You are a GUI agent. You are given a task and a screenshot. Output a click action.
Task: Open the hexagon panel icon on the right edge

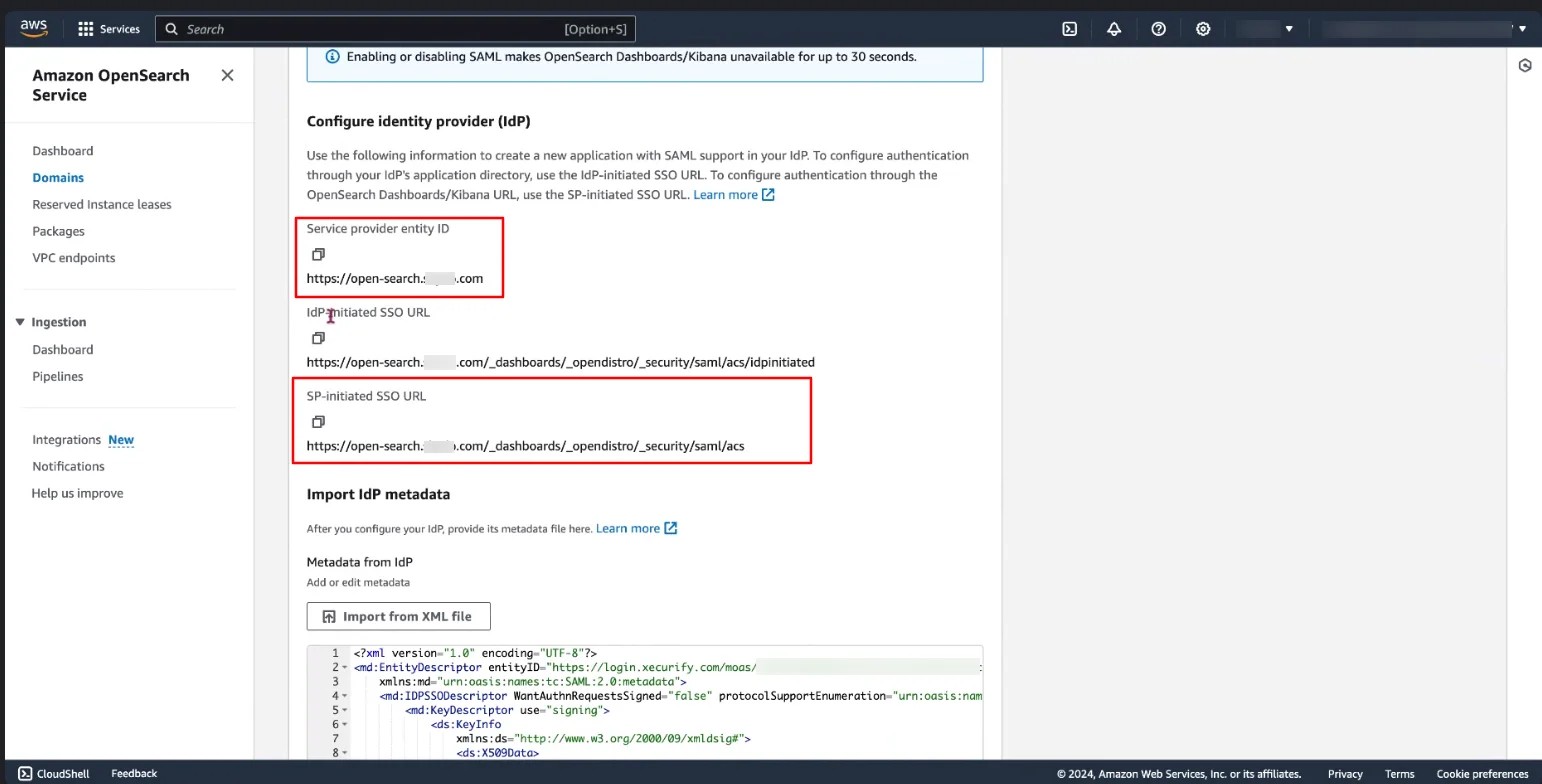coord(1525,66)
